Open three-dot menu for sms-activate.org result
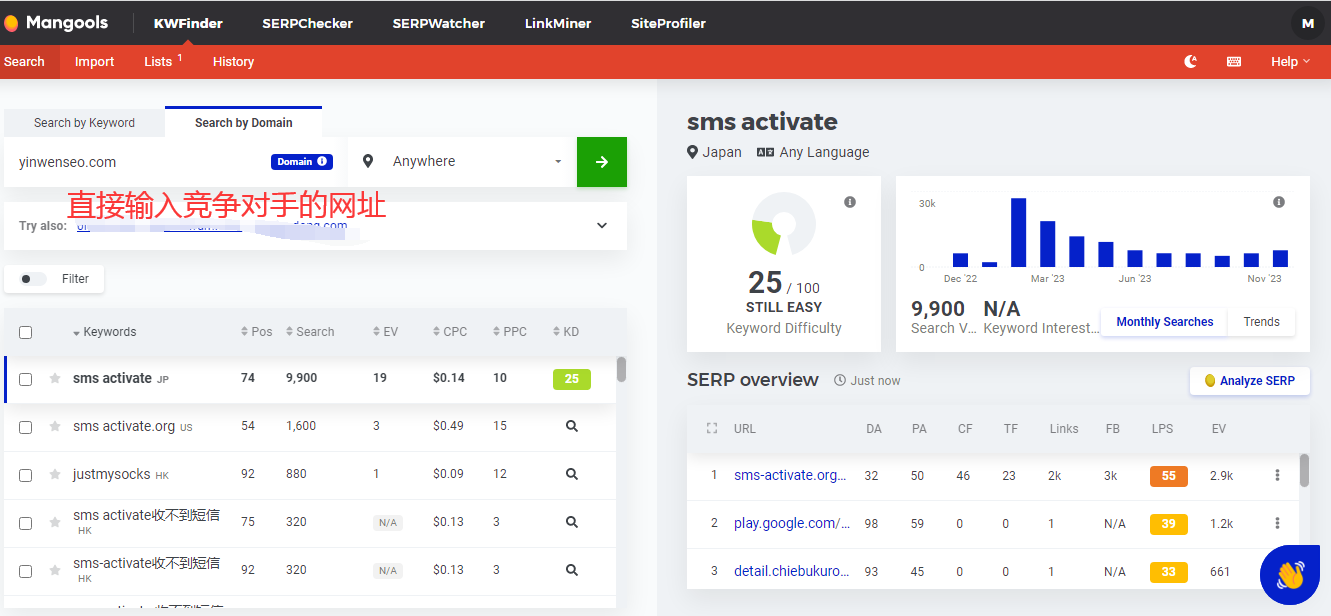1331x616 pixels. (1277, 476)
